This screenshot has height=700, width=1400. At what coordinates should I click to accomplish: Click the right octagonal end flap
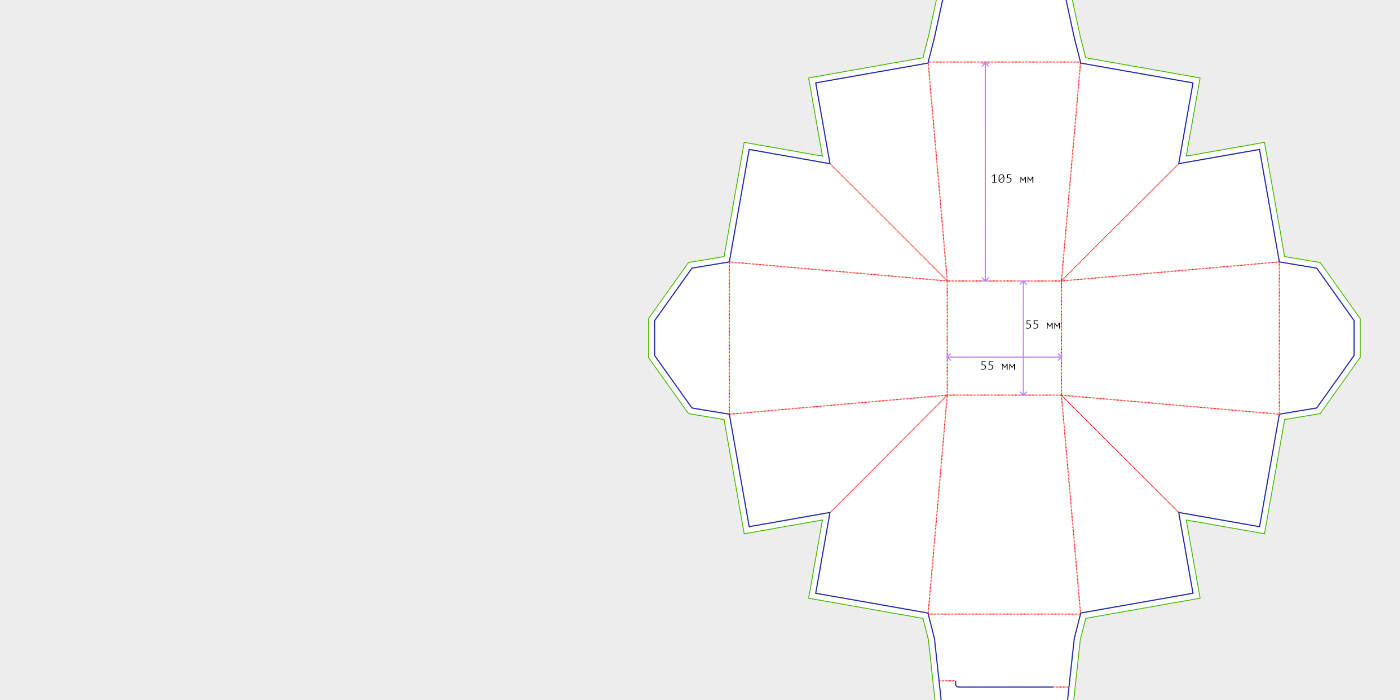coord(1317,338)
